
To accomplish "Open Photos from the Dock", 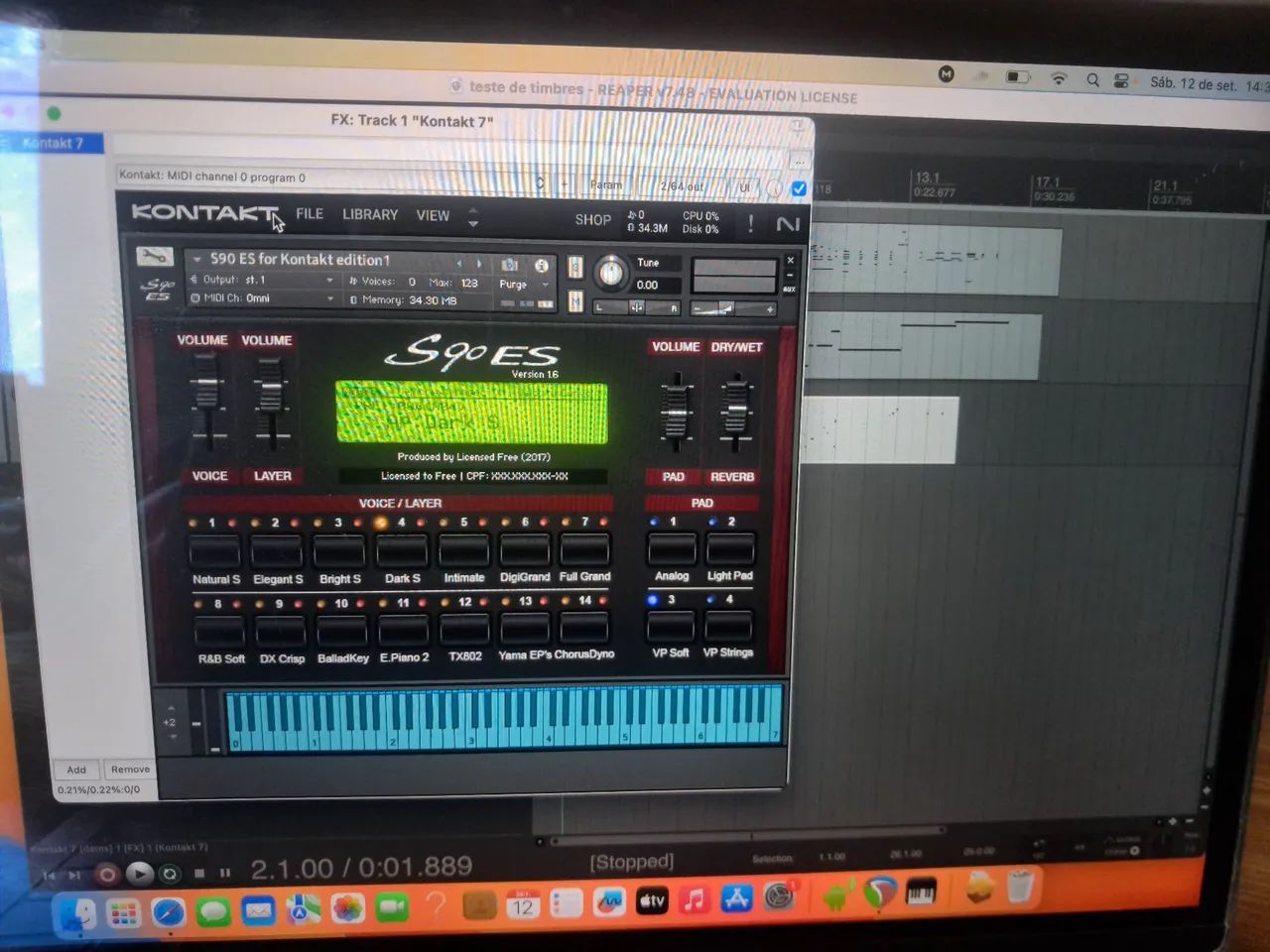I will 347,908.
